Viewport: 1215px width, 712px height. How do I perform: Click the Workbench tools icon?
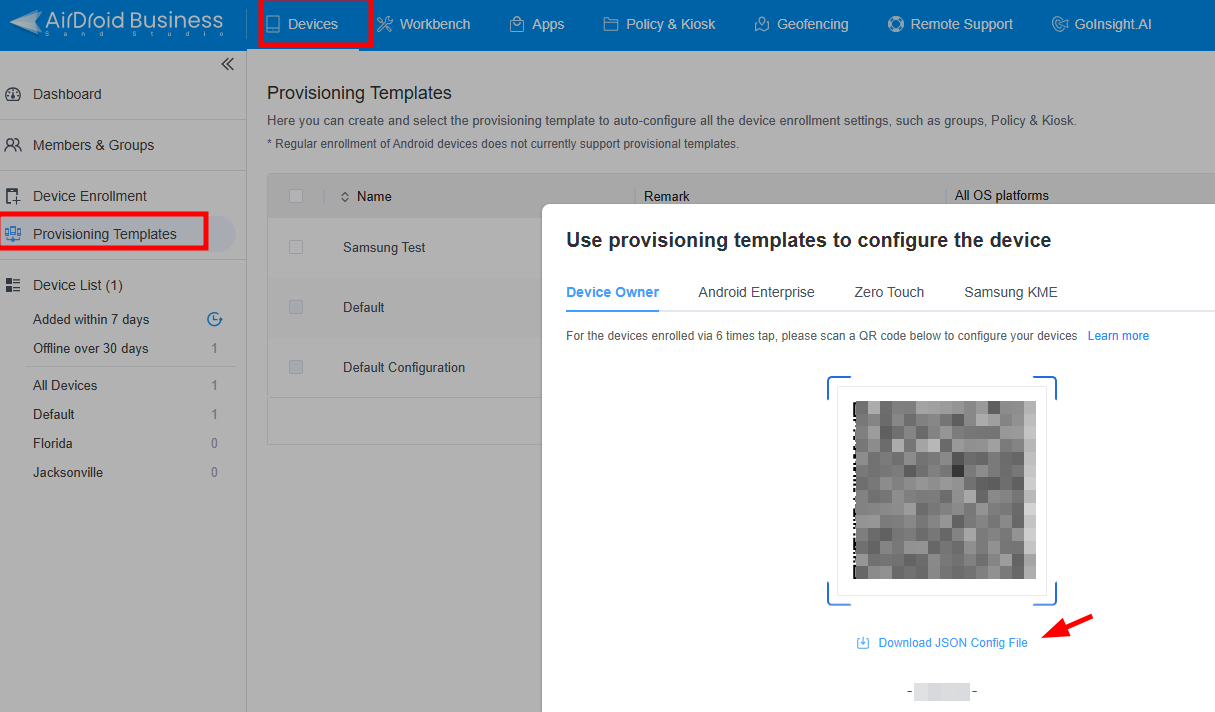point(384,24)
